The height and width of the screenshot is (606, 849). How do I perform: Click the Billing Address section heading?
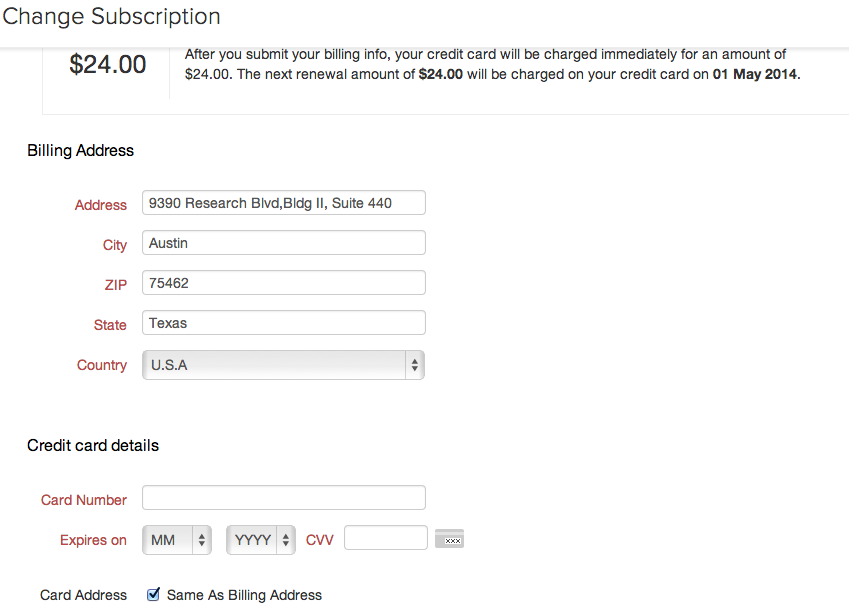click(81, 151)
